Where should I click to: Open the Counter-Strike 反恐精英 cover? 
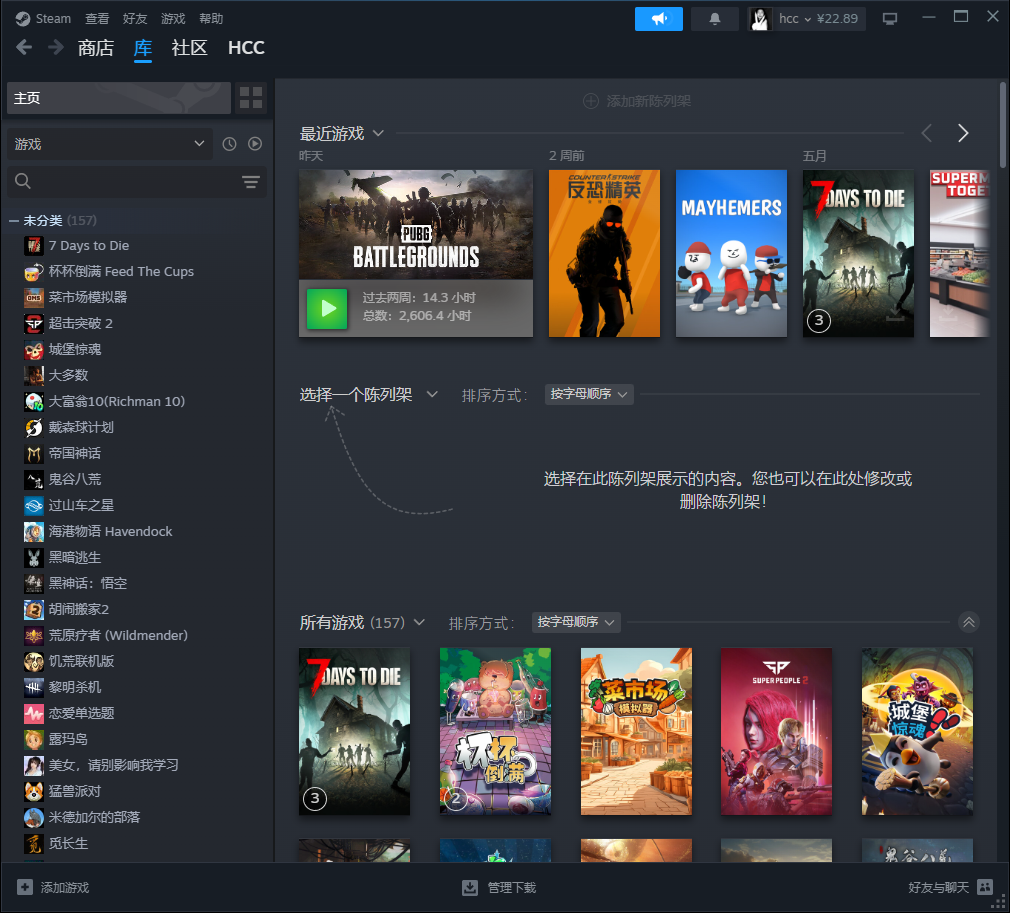[604, 253]
